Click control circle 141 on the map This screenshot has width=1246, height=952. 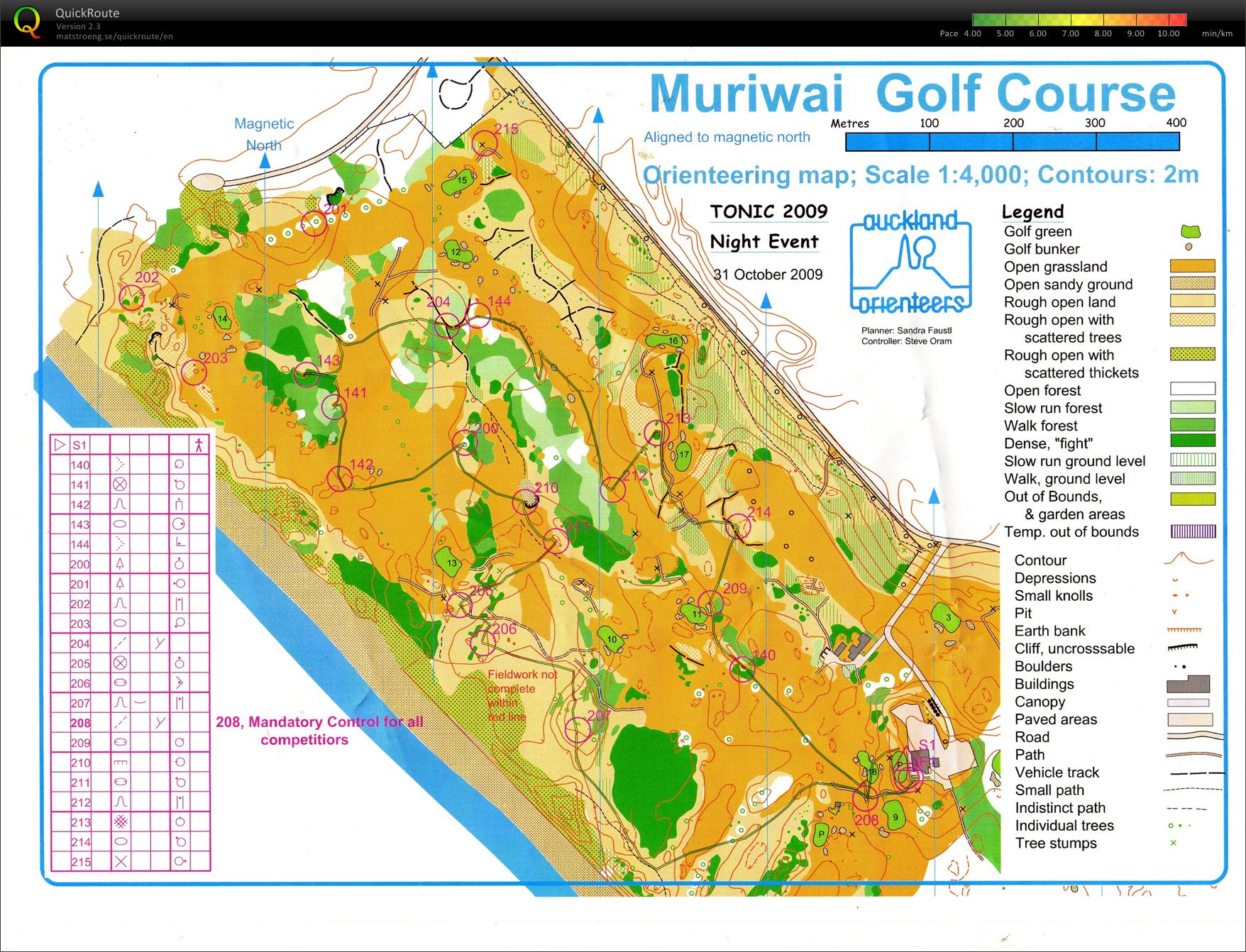(333, 407)
